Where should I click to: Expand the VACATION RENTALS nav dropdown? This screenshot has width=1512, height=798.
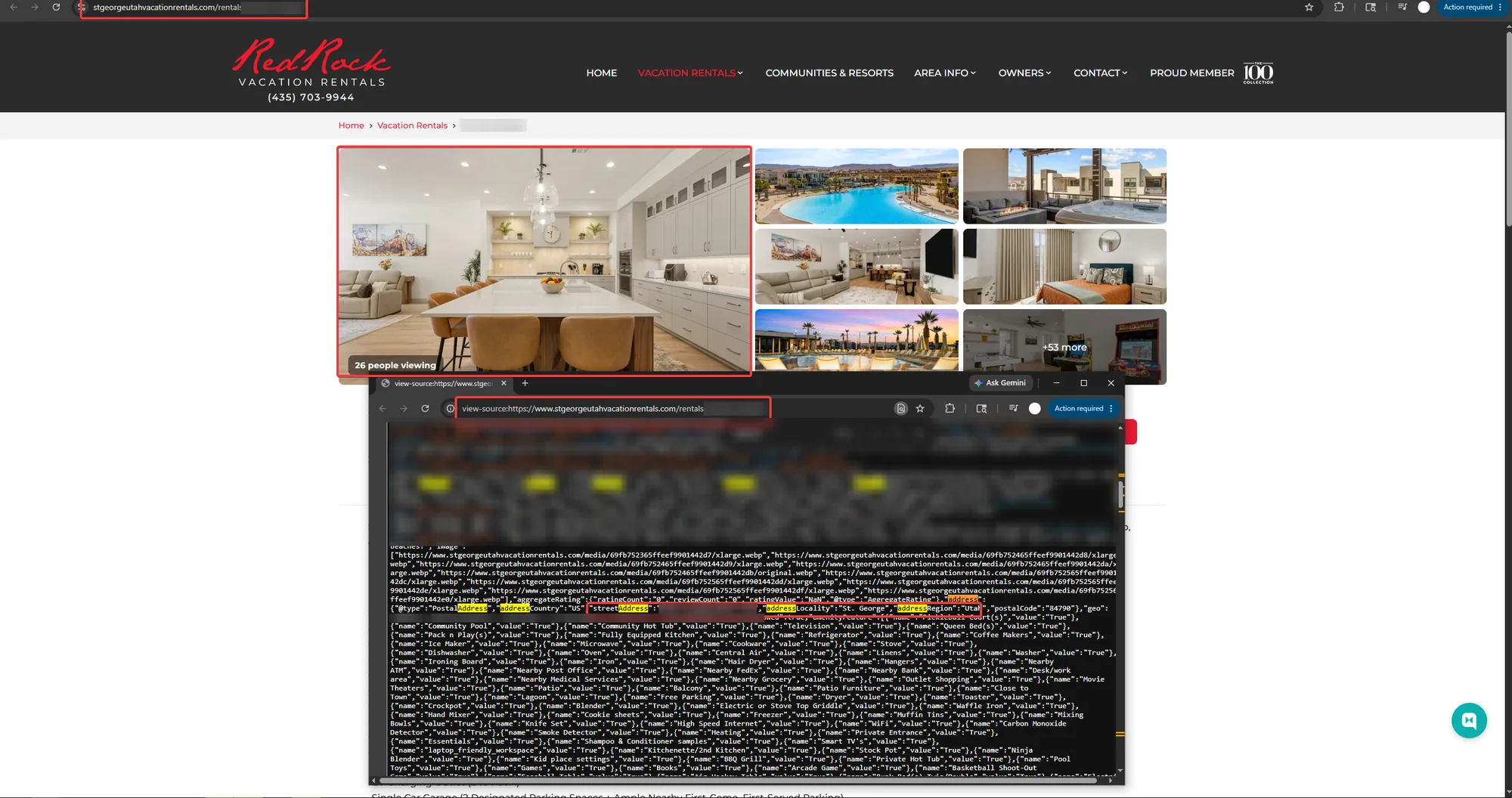point(690,73)
